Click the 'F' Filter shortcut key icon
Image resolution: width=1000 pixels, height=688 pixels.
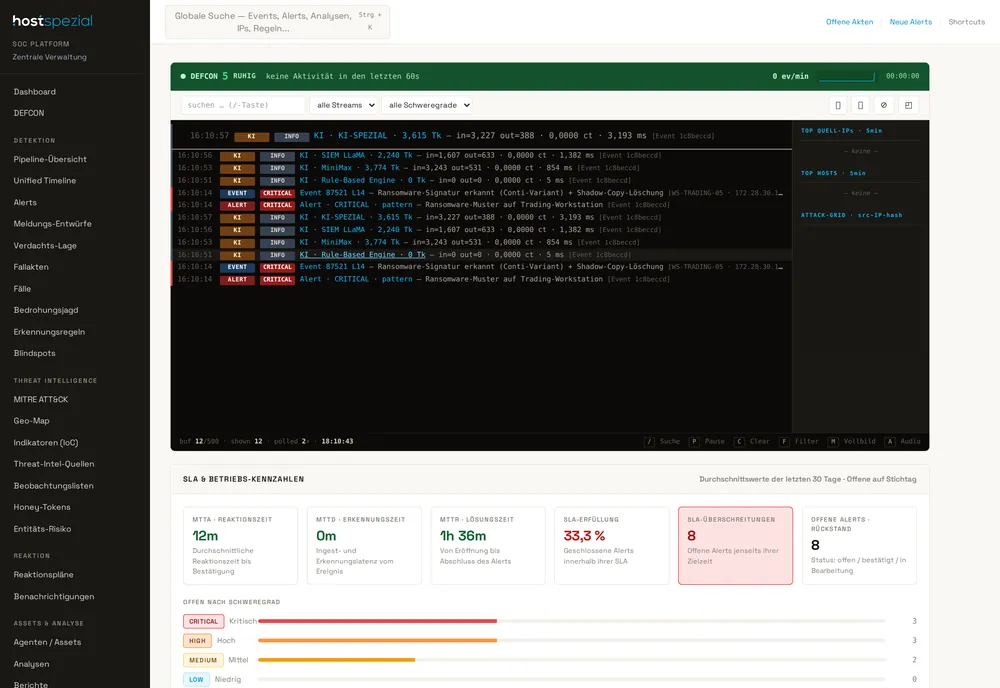[784, 441]
